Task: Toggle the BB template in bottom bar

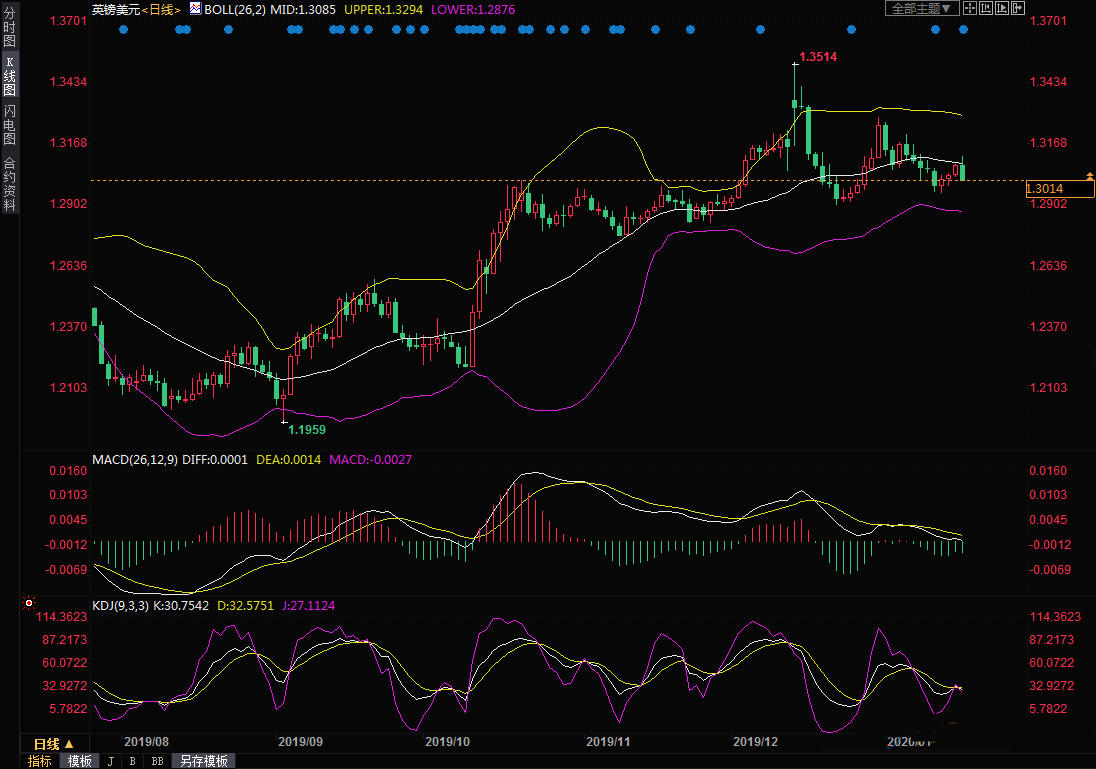Action: tap(157, 761)
